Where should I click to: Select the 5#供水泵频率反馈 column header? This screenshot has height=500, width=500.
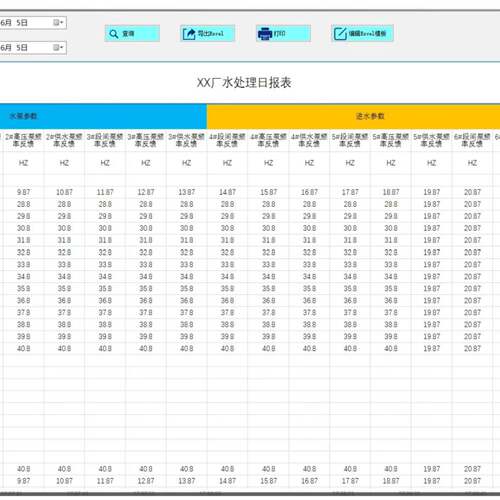431,140
